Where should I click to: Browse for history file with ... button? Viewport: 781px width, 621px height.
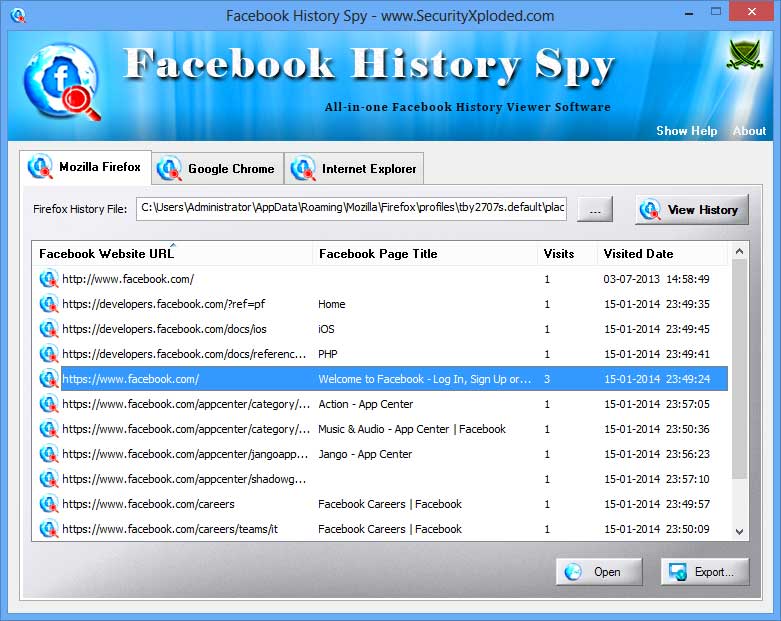[x=595, y=210]
